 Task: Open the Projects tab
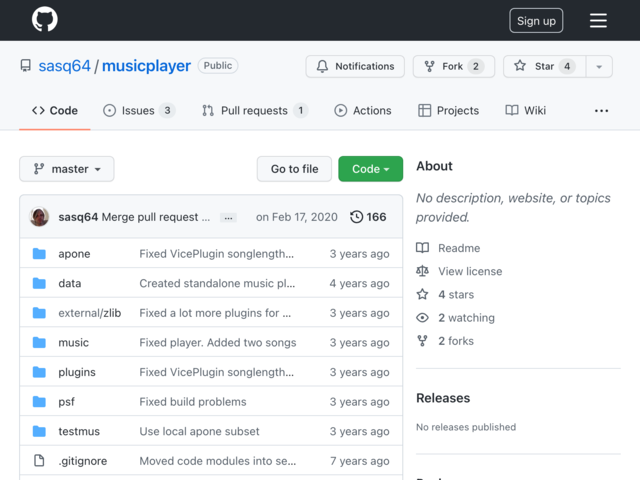pos(448,111)
